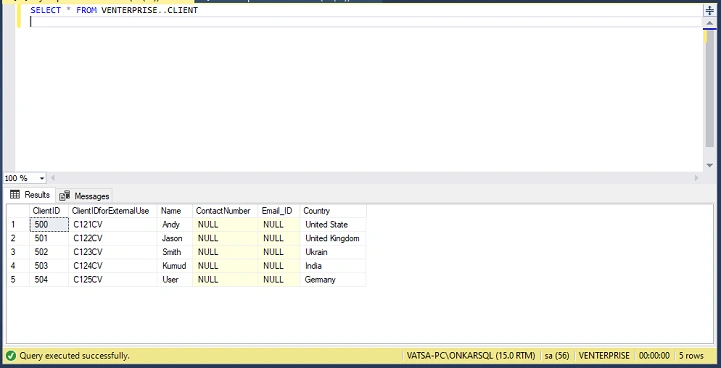This screenshot has height=368, width=721.
Task: Click the cell C125CV
Action: tap(113, 280)
